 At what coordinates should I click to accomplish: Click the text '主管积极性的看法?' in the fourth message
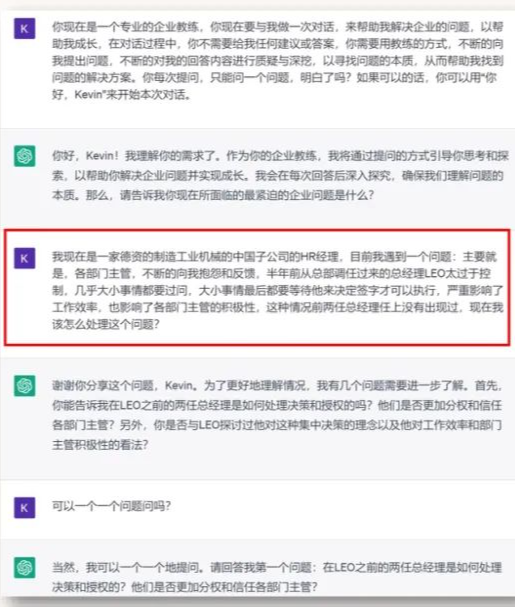tap(100, 444)
